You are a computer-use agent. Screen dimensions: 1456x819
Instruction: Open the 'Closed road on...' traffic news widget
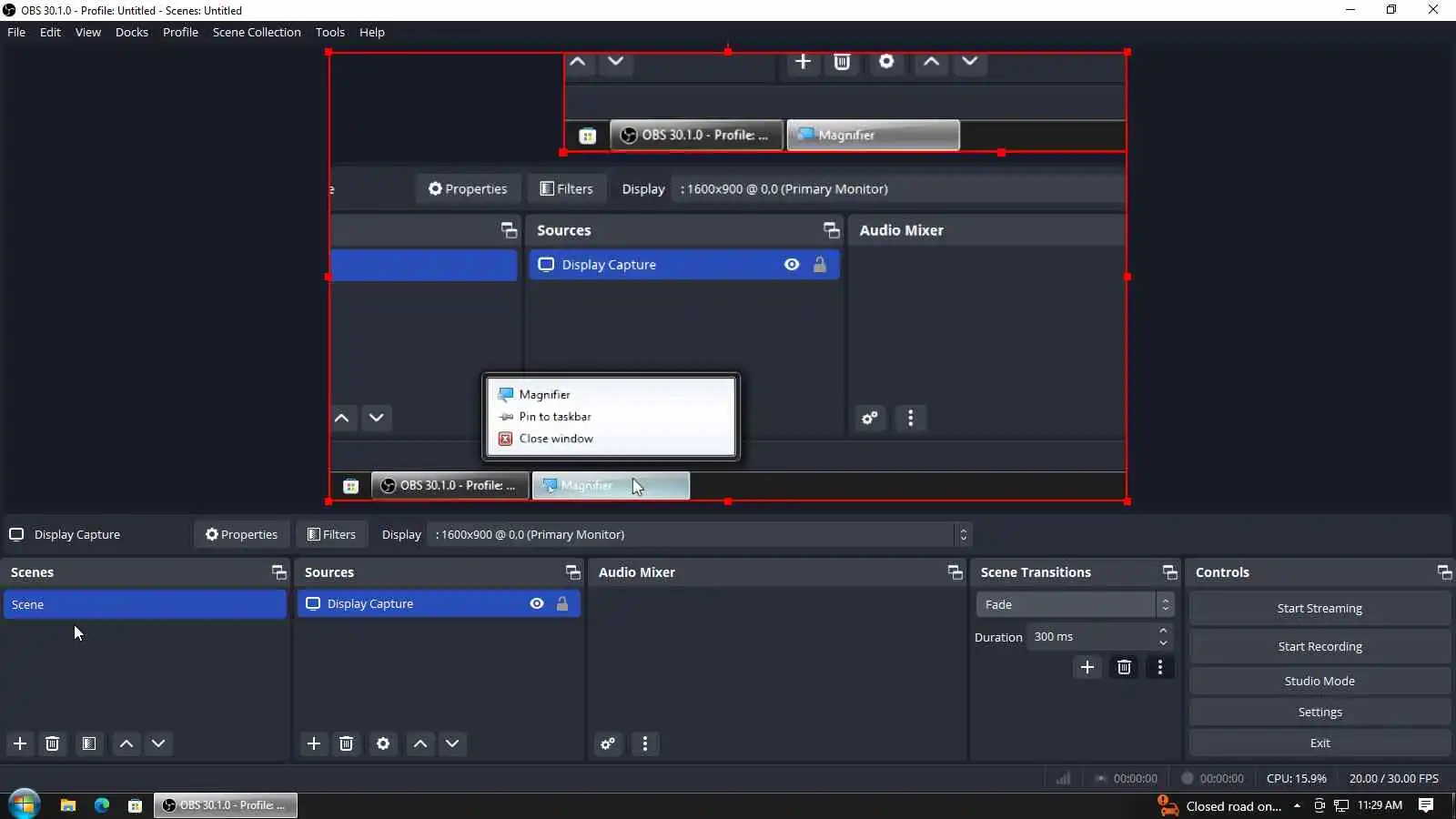click(x=1219, y=805)
